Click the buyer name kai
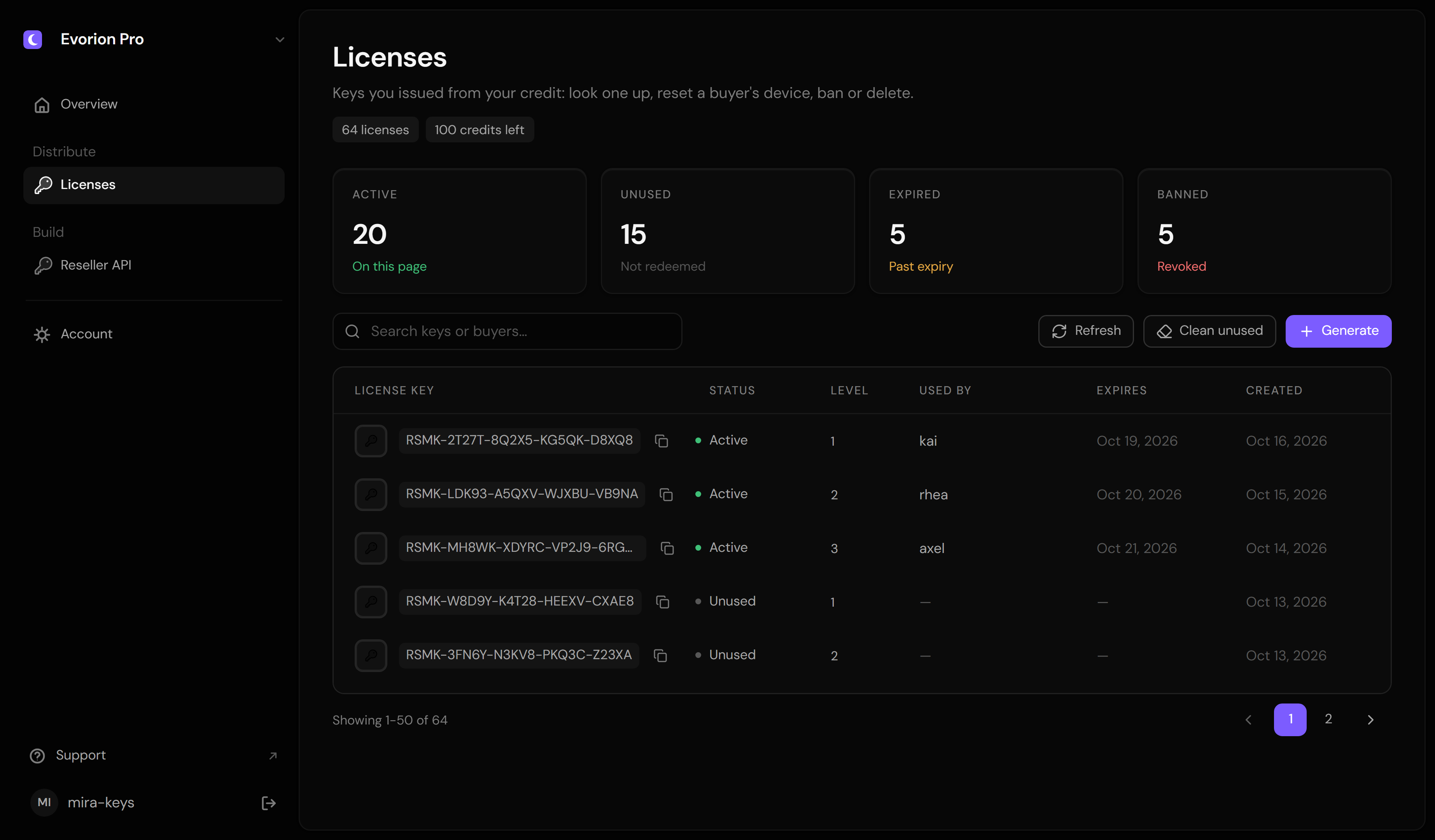Image resolution: width=1435 pixels, height=840 pixels. (x=927, y=441)
